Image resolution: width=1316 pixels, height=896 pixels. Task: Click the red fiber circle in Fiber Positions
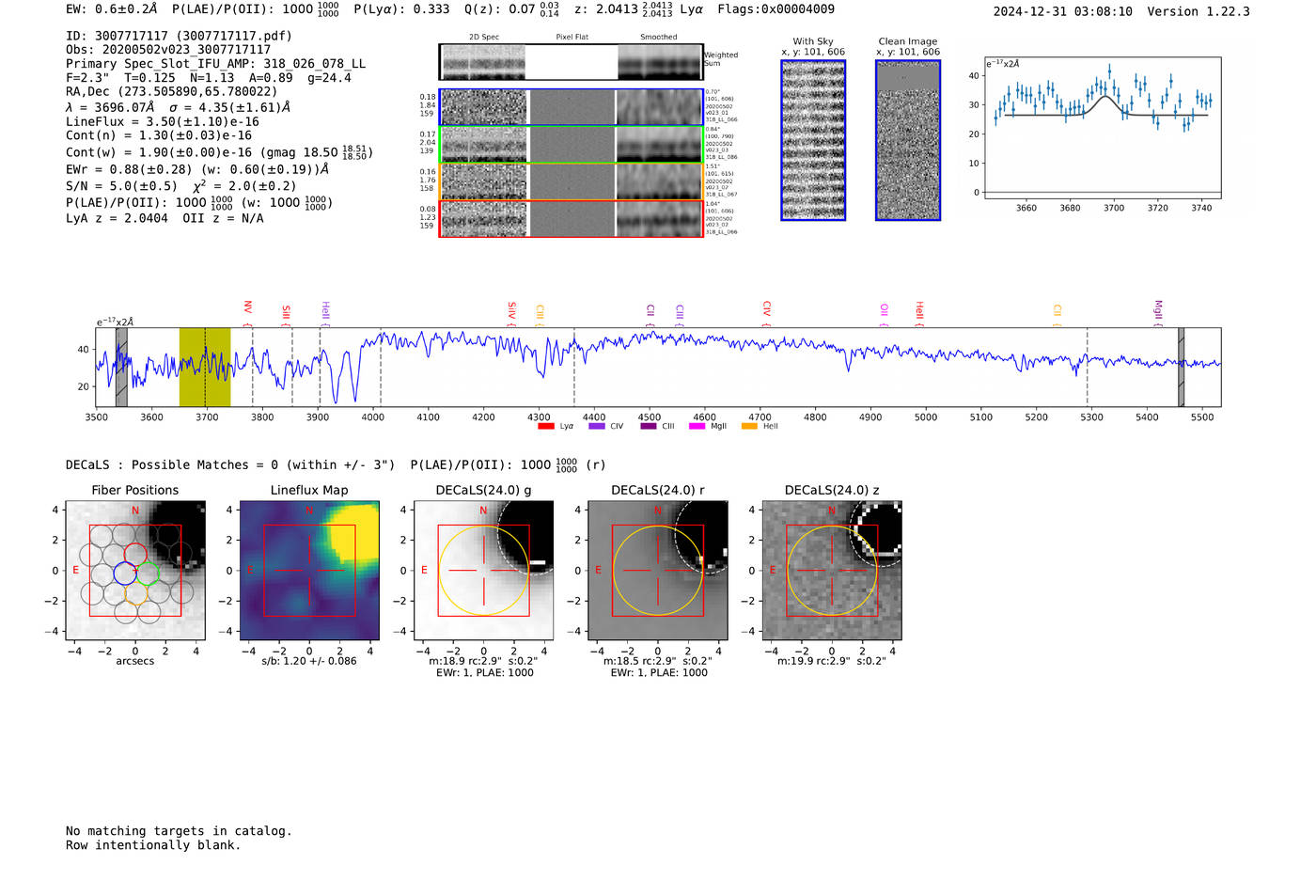pyautogui.click(x=135, y=553)
